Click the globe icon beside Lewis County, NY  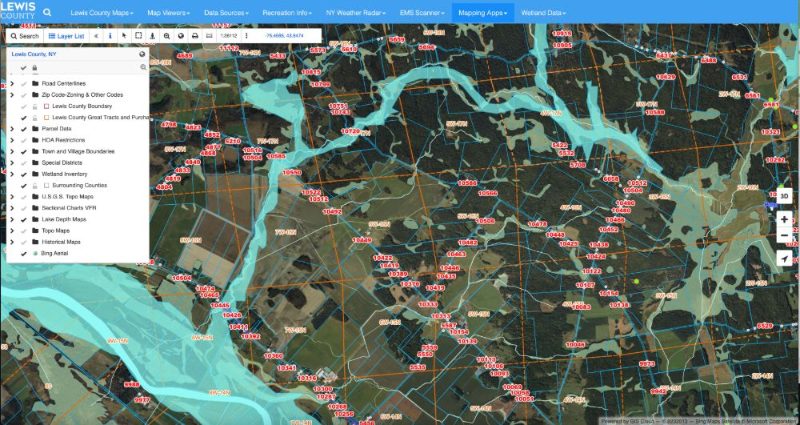(x=142, y=54)
